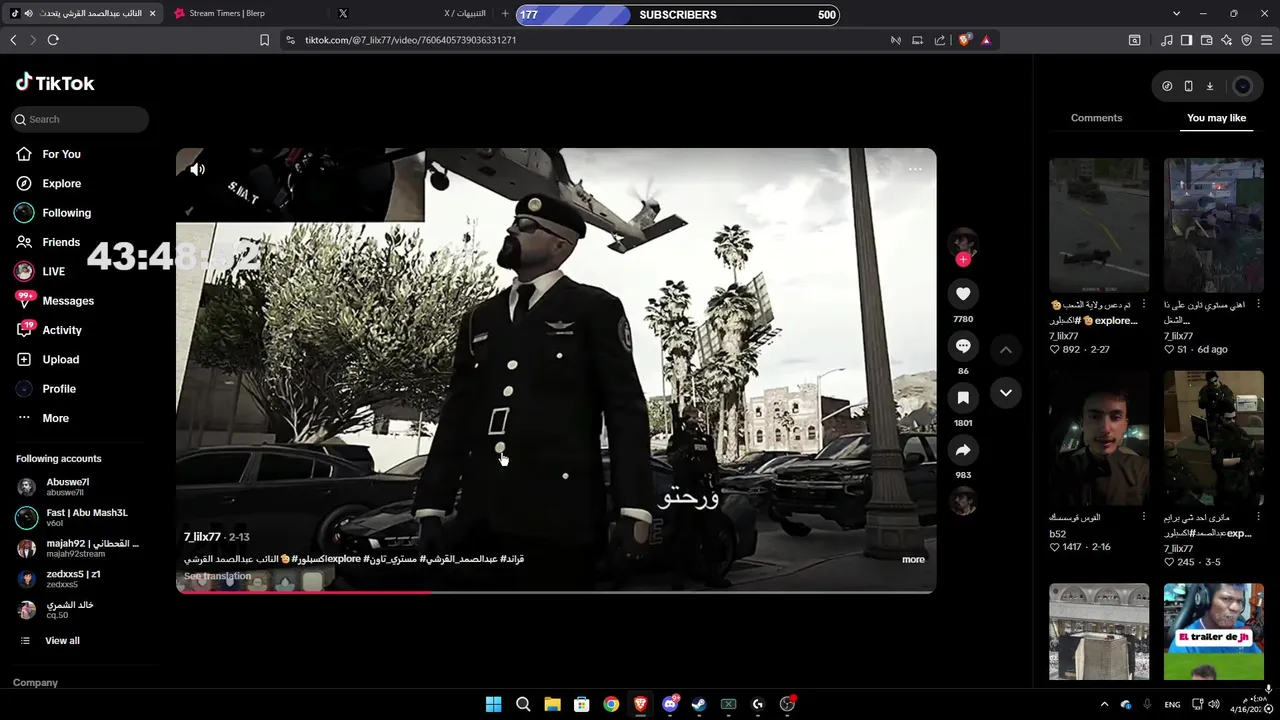
Task: Open options for the b52 suggested video
Action: pos(1144,517)
